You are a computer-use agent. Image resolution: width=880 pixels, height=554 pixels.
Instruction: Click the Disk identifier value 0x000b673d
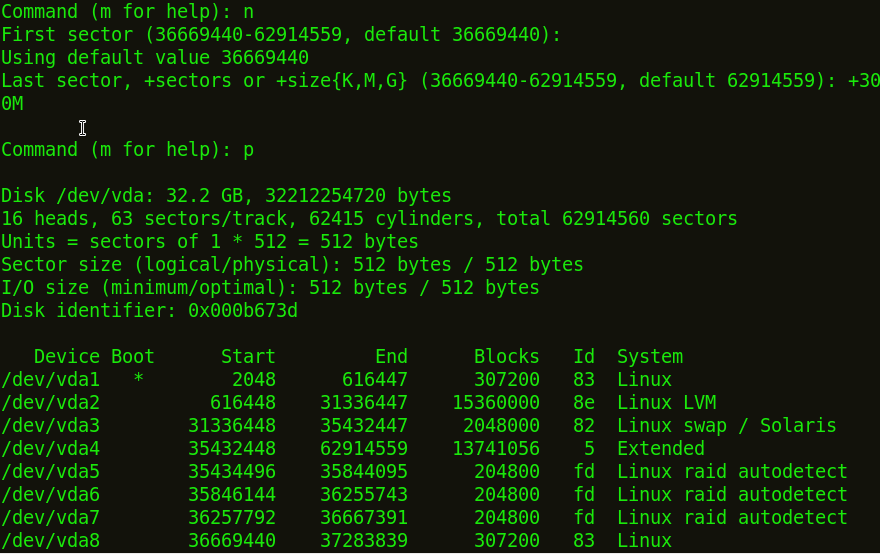coord(243,310)
